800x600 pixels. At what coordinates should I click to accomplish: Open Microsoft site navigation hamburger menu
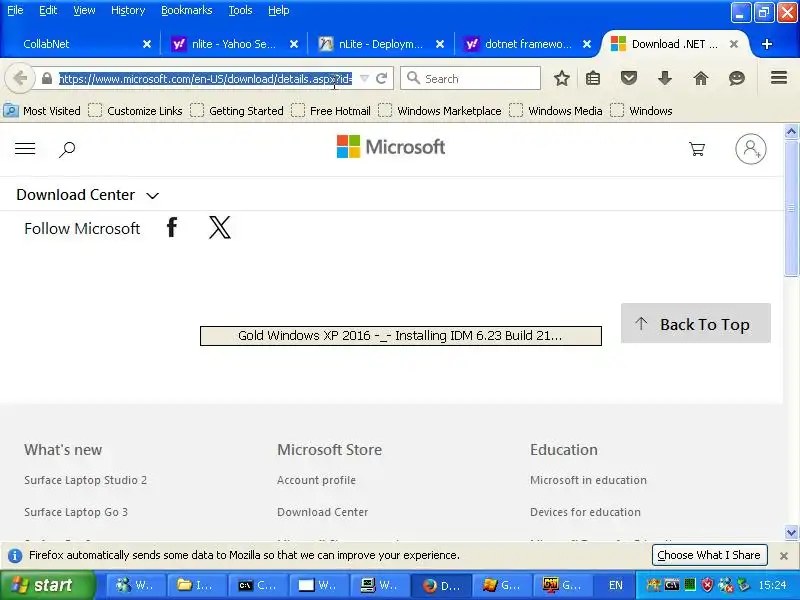(x=25, y=148)
